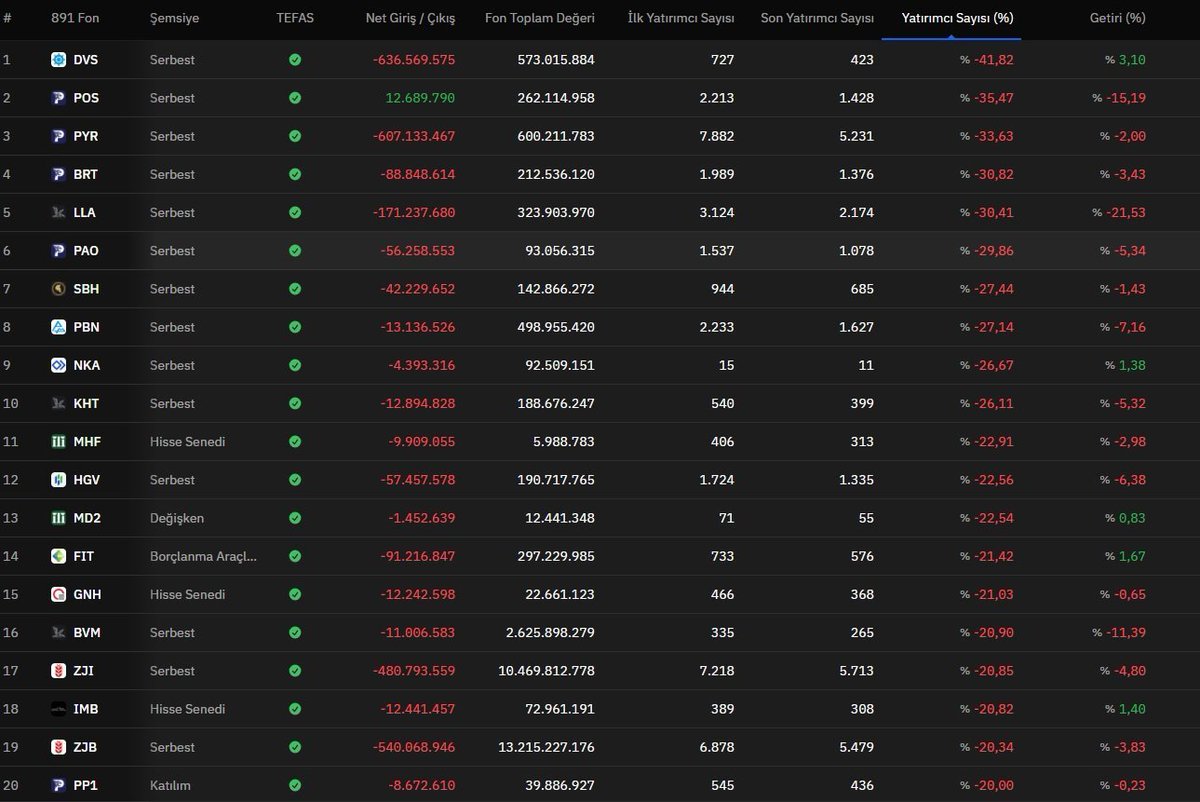The height and width of the screenshot is (802, 1200).
Task: Click TEFAS green checkmark in DVS row
Action: point(295,60)
